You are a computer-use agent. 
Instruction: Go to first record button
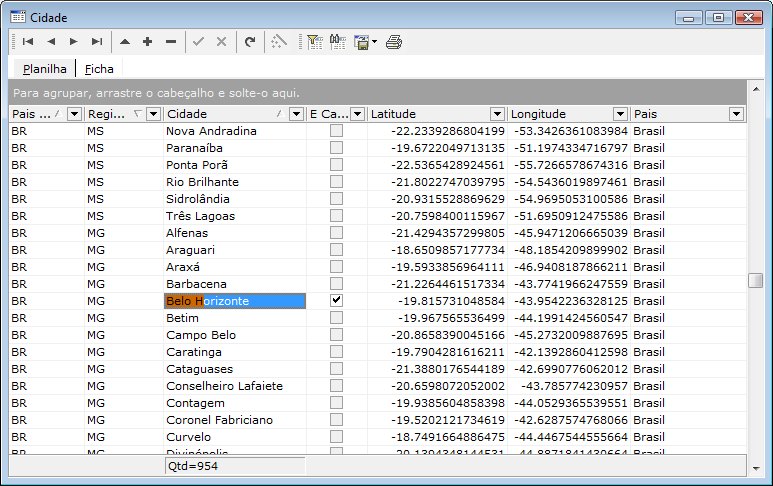(x=28, y=42)
